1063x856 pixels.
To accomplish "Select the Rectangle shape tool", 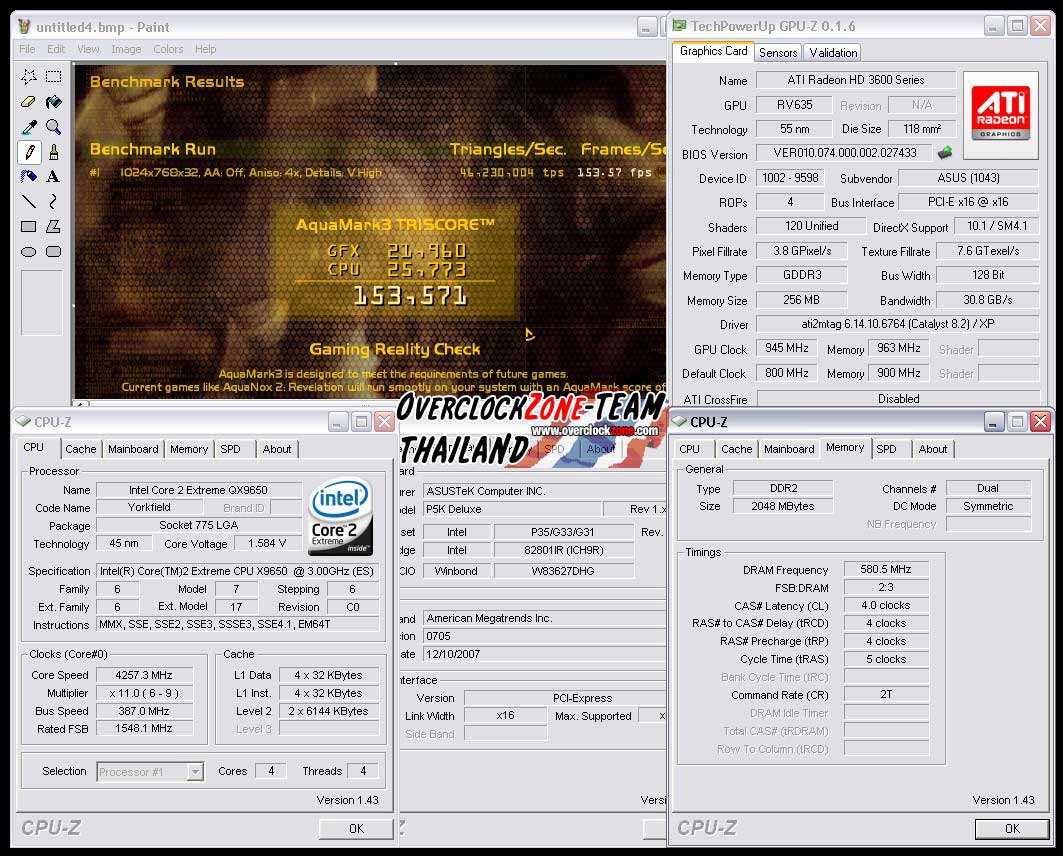I will click(x=28, y=226).
